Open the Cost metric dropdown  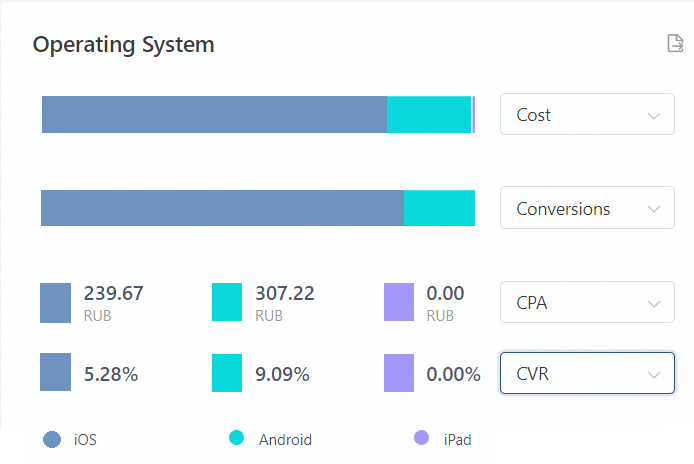(x=587, y=115)
